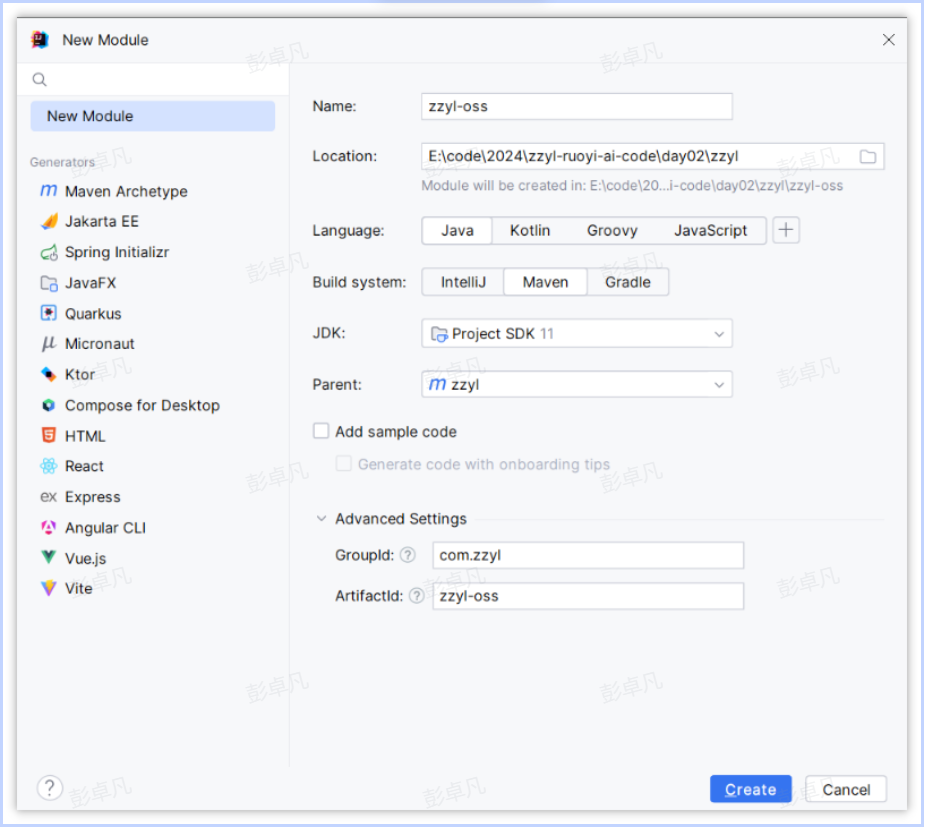Click the React generator icon
925x827 pixels.
pos(48,466)
